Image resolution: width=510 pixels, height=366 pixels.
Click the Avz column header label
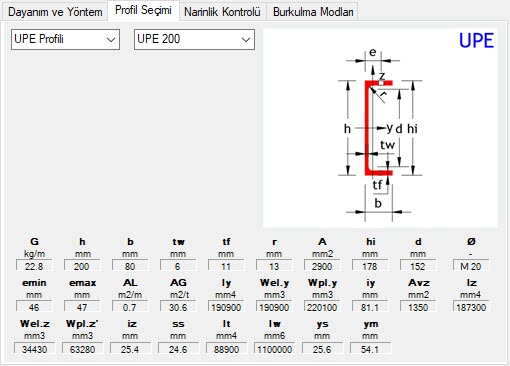coord(419,283)
